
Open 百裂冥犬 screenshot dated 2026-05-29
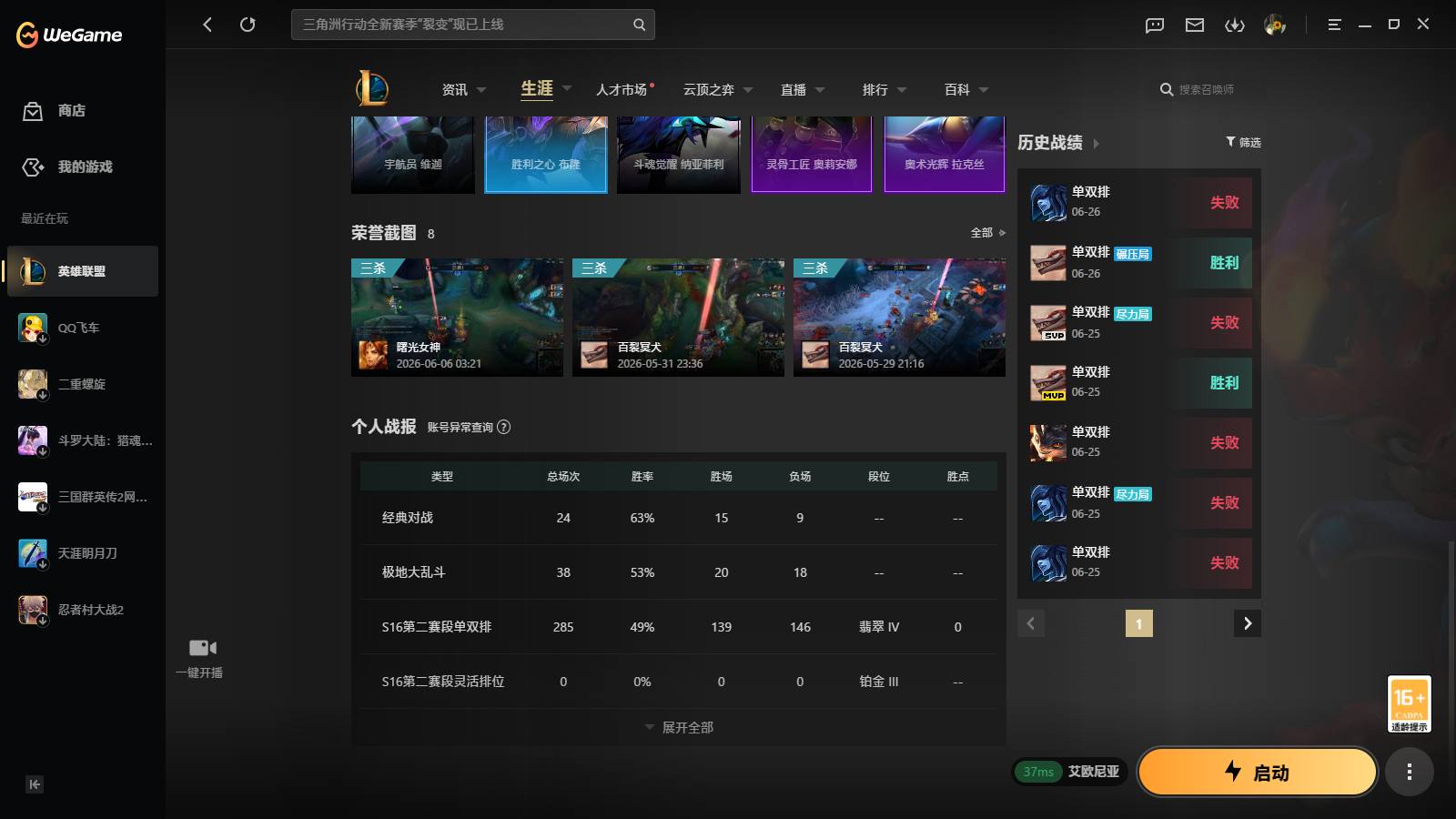click(x=899, y=318)
